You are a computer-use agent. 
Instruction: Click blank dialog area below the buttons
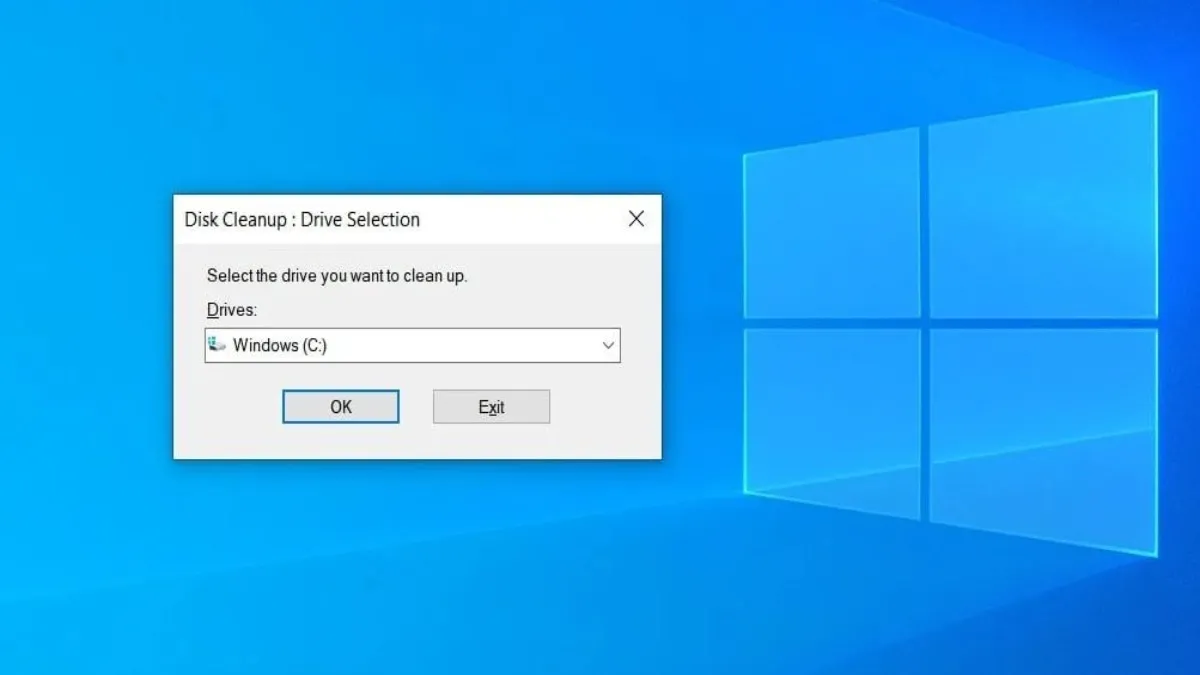pos(416,442)
